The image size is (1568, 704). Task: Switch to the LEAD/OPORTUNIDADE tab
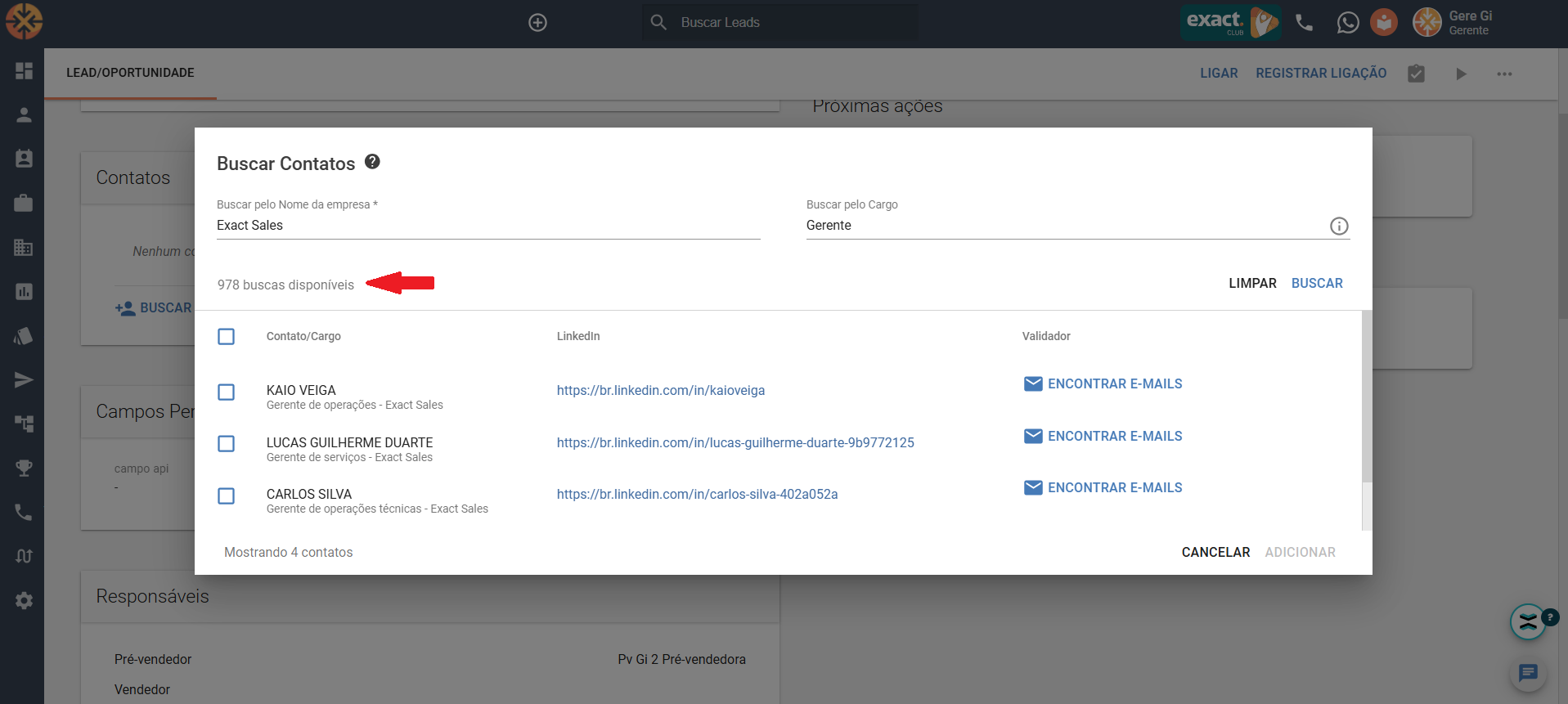click(x=130, y=73)
